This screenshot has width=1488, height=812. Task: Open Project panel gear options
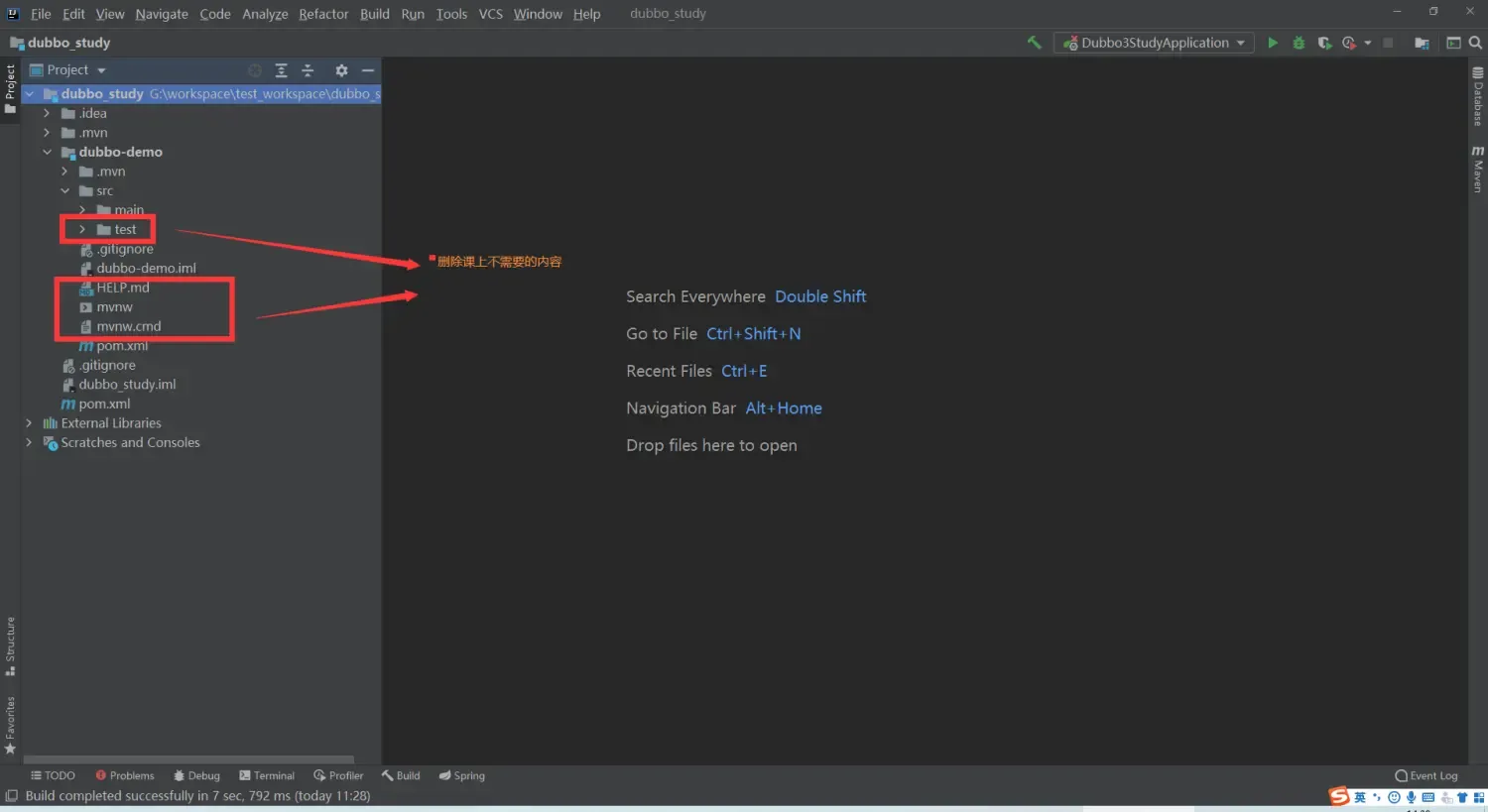pos(341,70)
